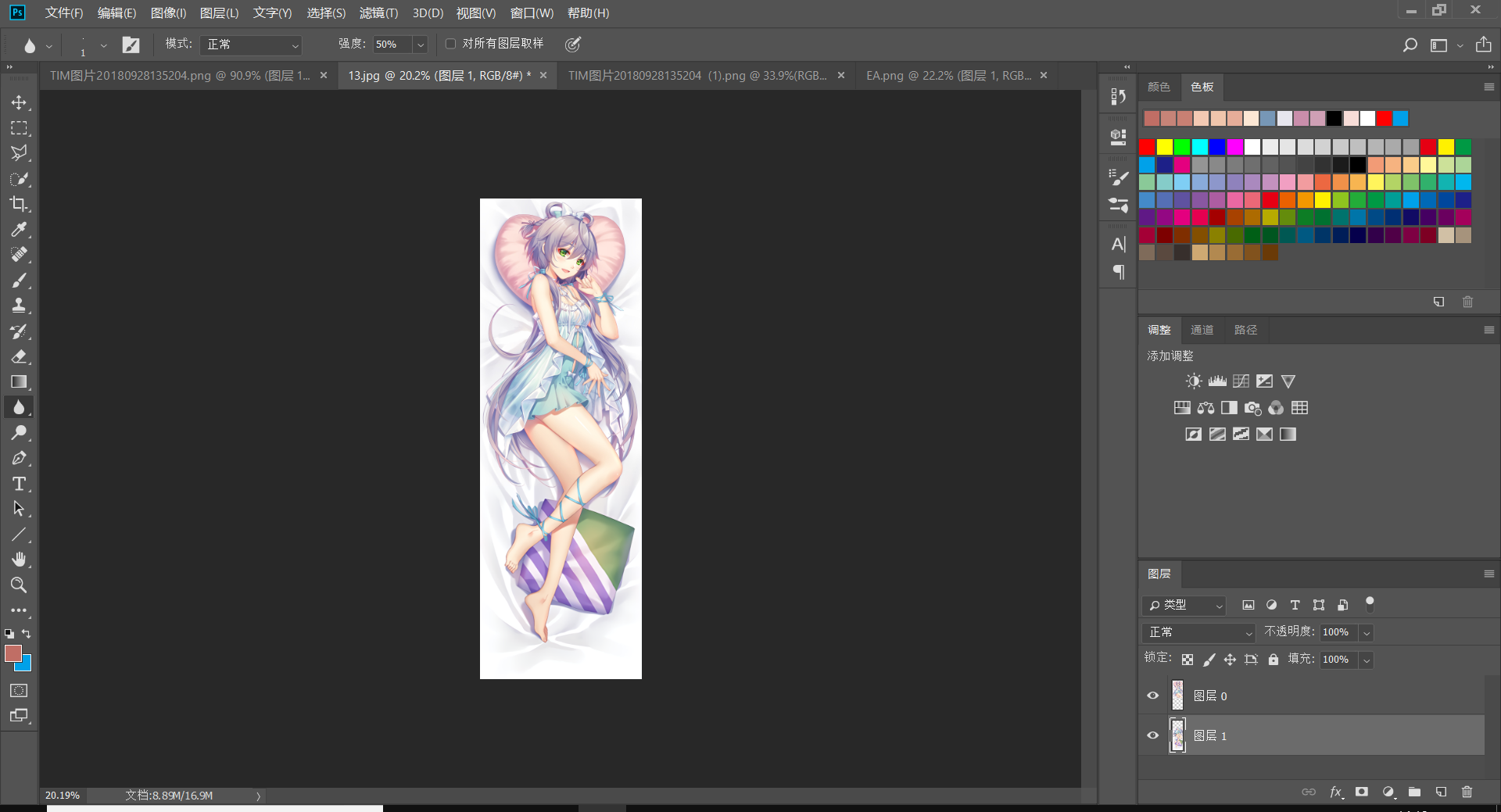Open the 模式 blend mode dropdown
The height and width of the screenshot is (812, 1501).
click(251, 45)
